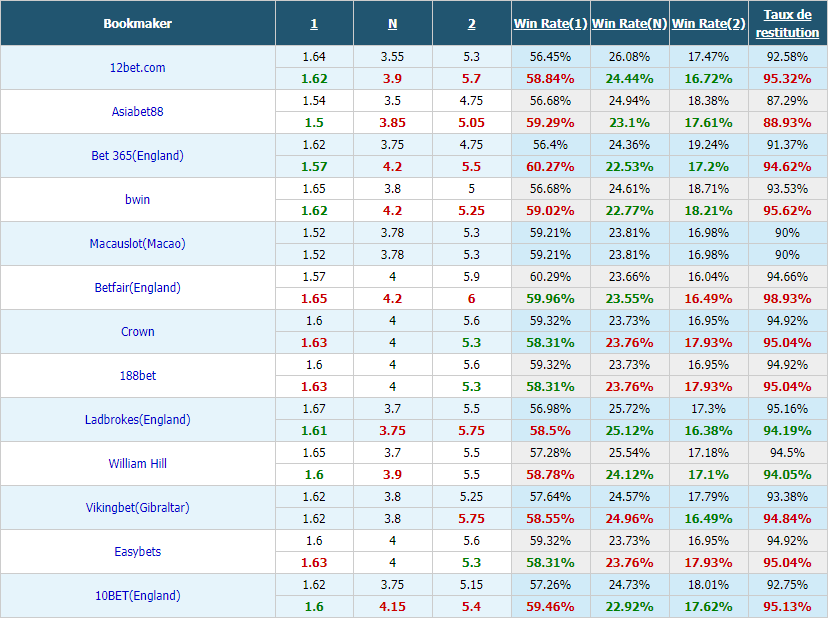This screenshot has height=618, width=828.
Task: Select 10BET's 59.46% win rate
Action: point(550,606)
